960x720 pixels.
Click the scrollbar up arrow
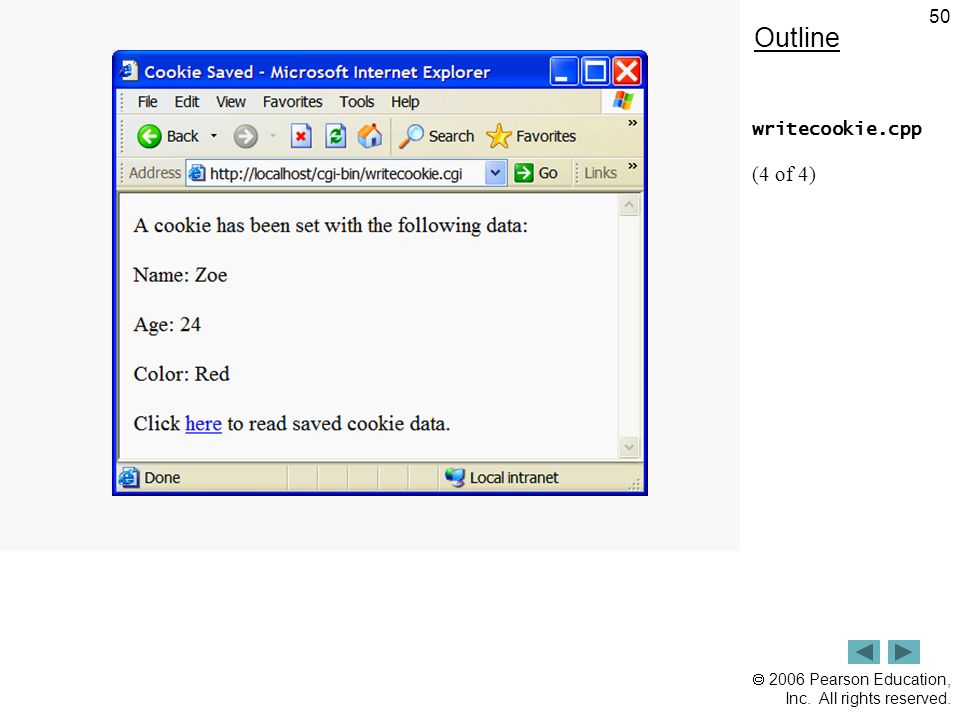click(629, 205)
